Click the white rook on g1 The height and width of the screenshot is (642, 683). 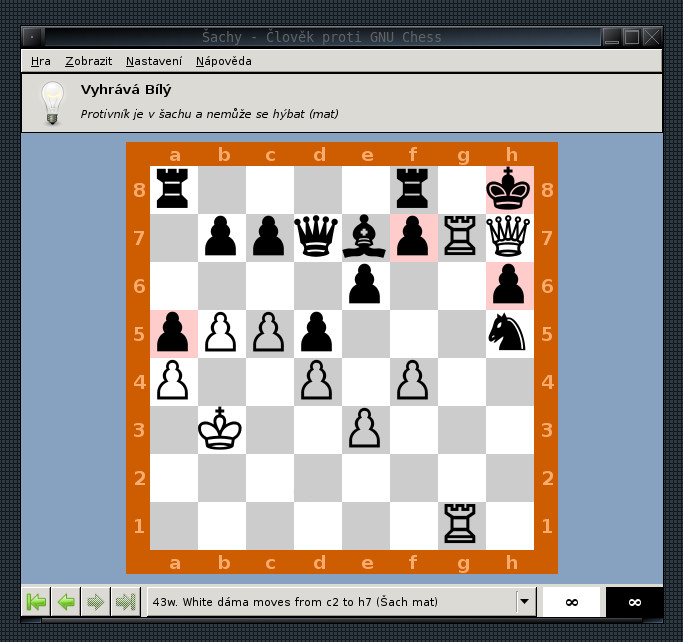462,526
